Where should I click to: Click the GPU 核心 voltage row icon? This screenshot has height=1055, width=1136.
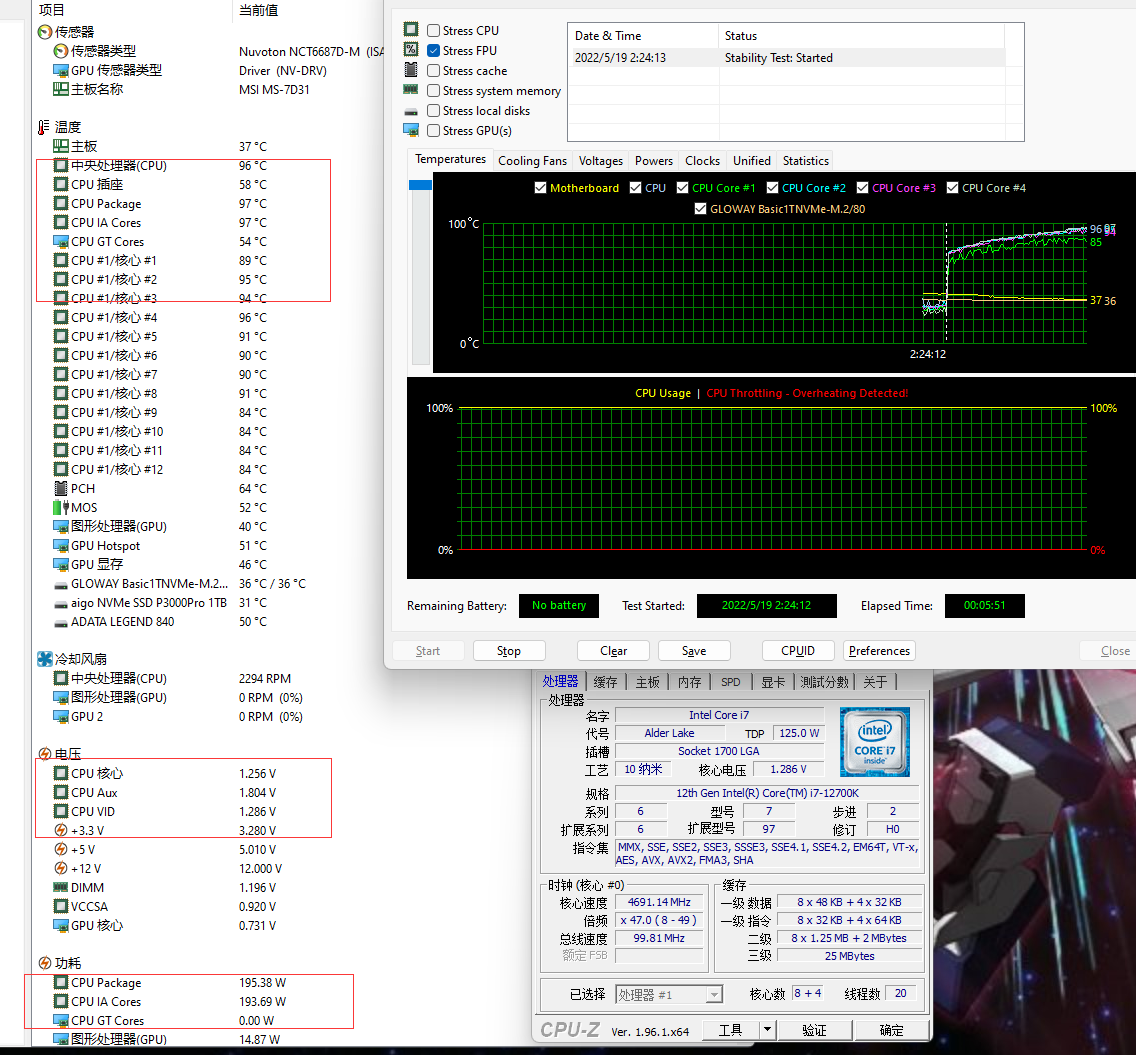(x=61, y=925)
